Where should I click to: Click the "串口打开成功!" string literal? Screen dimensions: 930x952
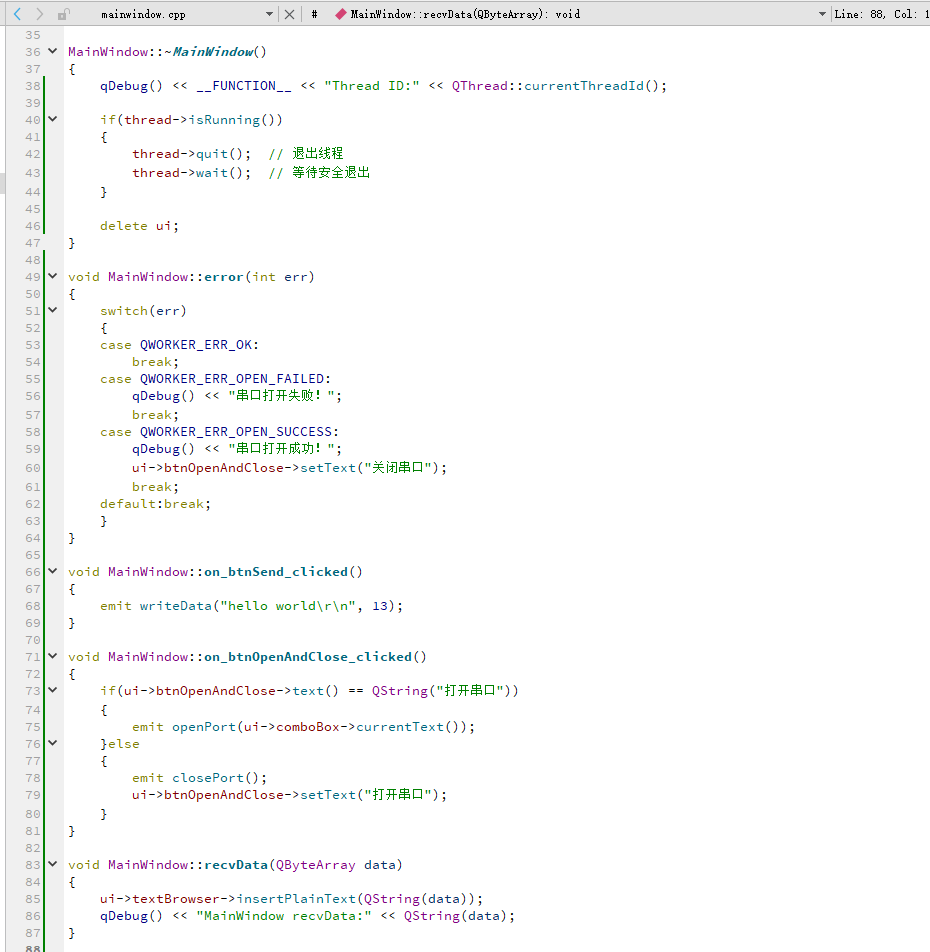click(x=281, y=449)
